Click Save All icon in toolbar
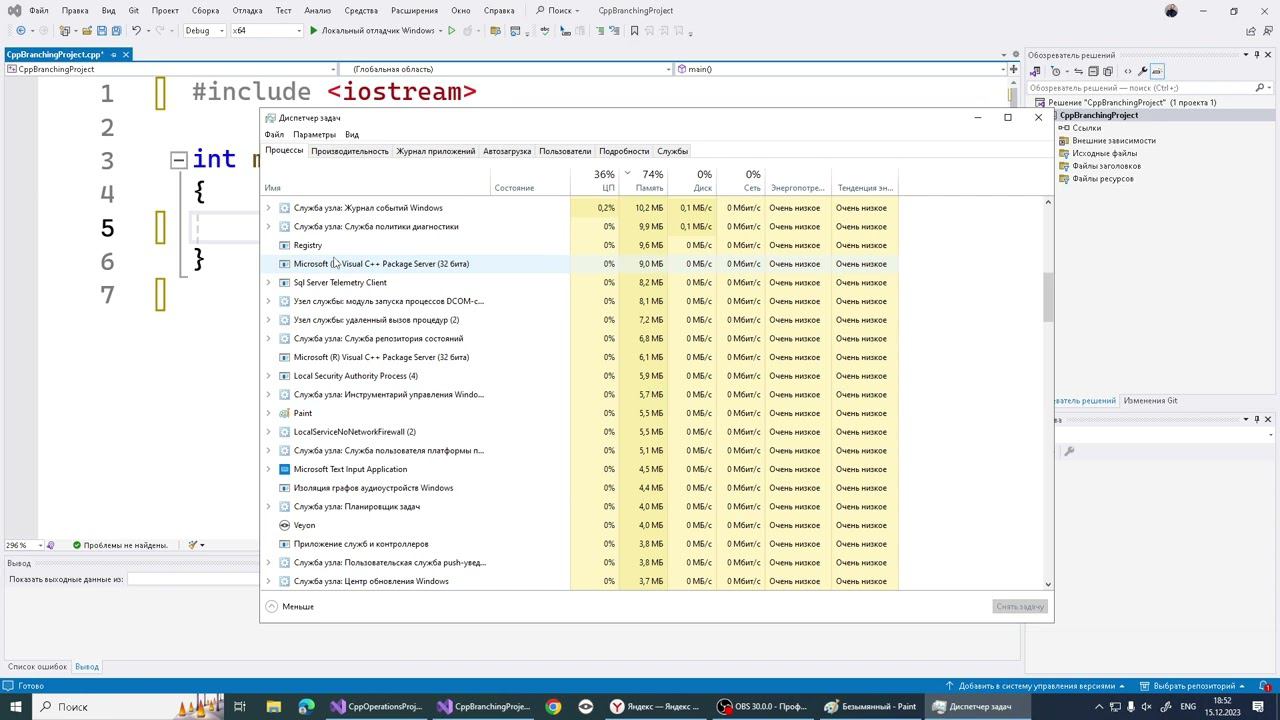Image resolution: width=1280 pixels, height=720 pixels. 116,31
